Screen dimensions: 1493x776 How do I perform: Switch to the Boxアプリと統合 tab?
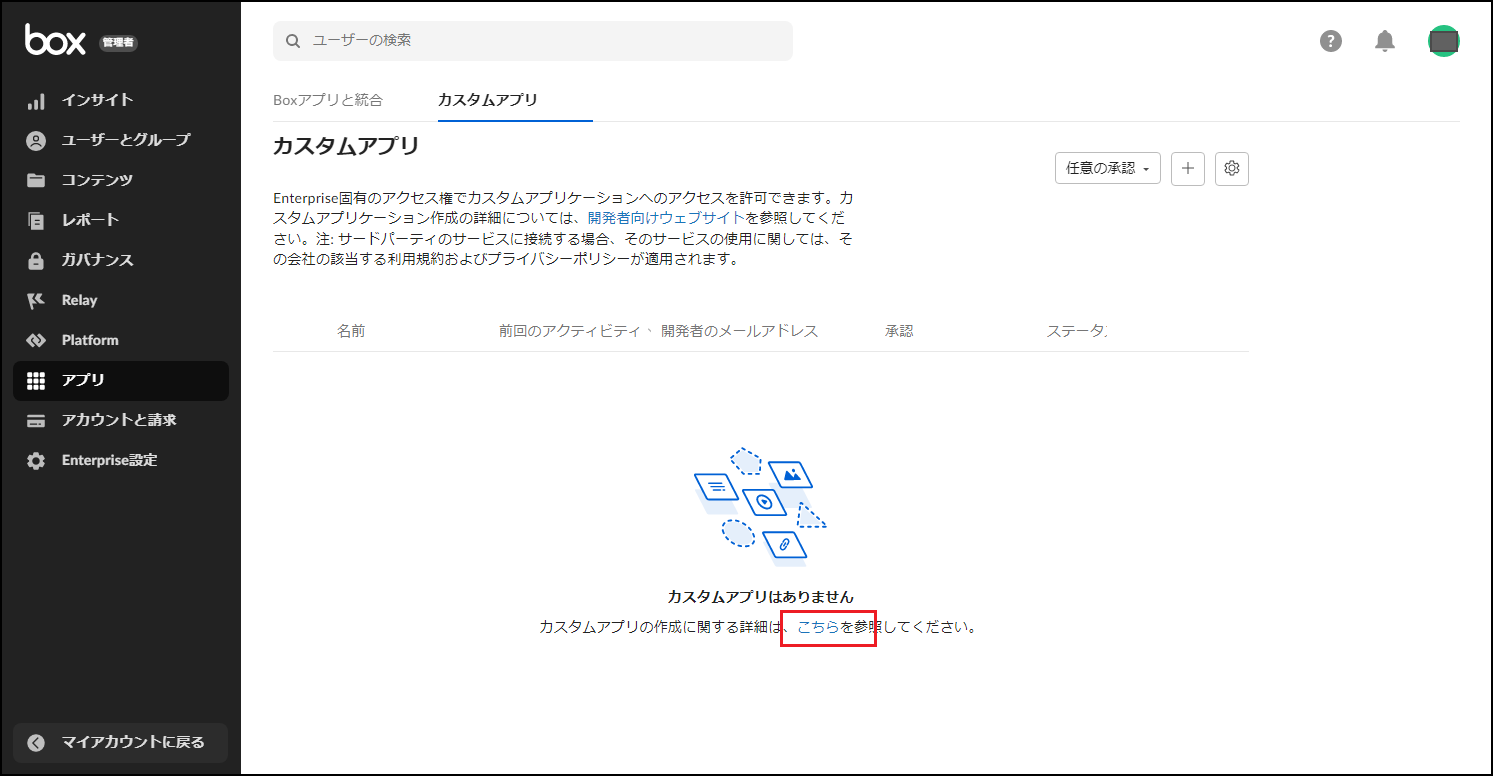click(x=328, y=100)
